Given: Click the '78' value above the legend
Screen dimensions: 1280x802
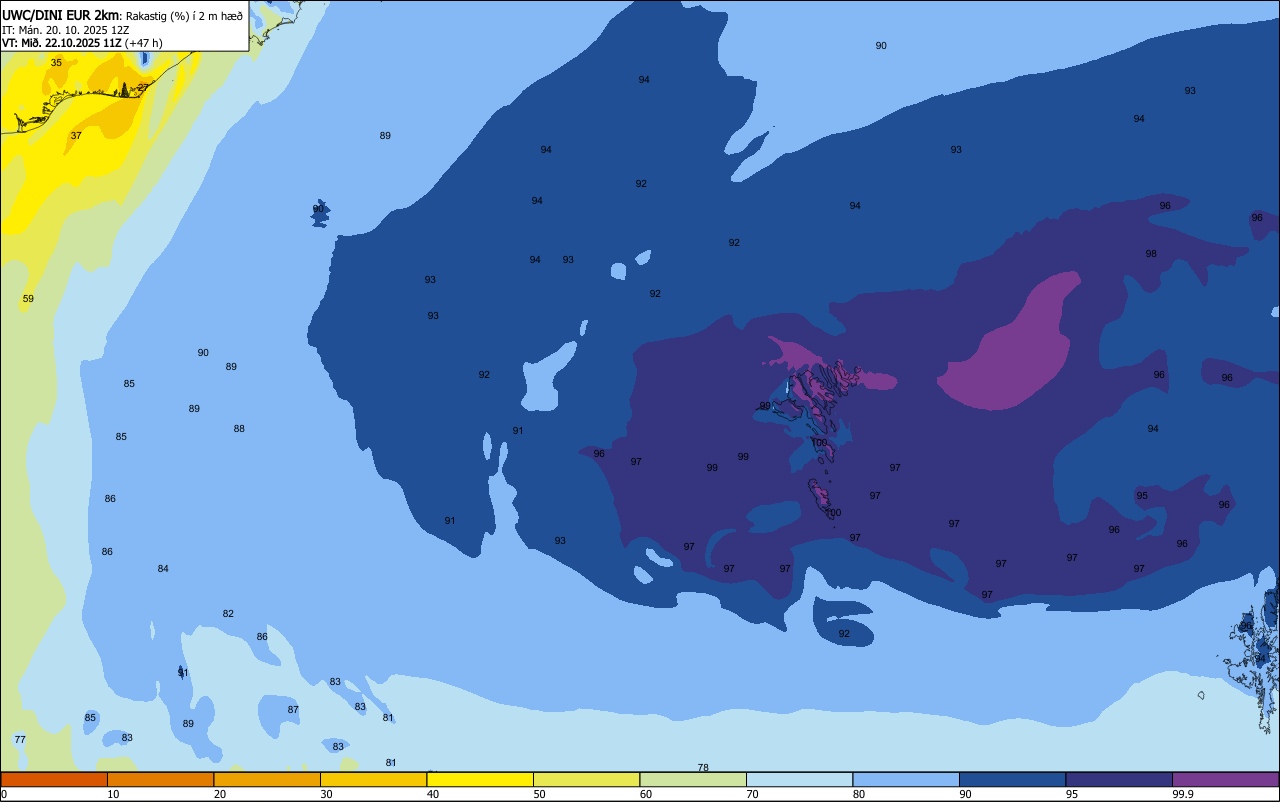Looking at the screenshot, I should pos(703,768).
